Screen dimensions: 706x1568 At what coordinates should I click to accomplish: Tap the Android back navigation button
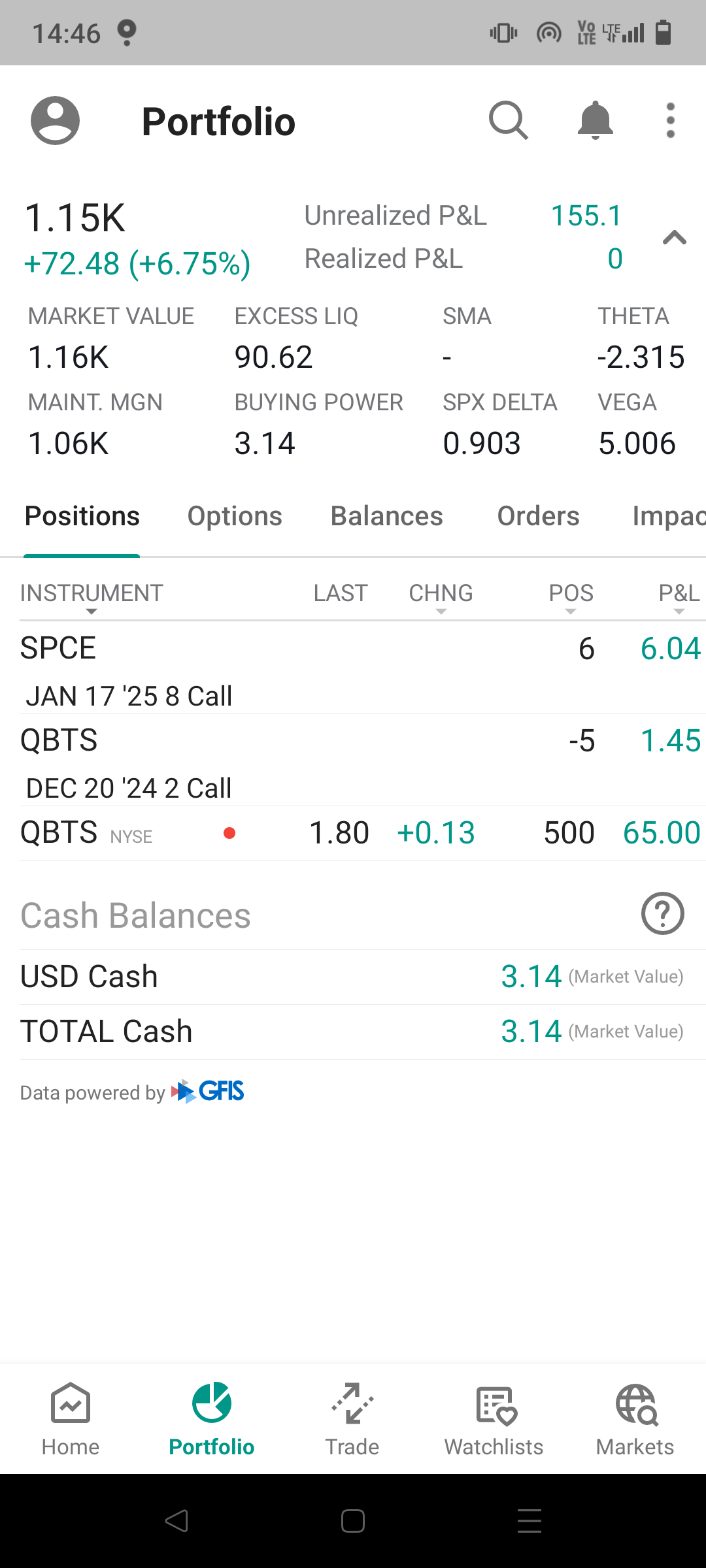pos(176,1521)
